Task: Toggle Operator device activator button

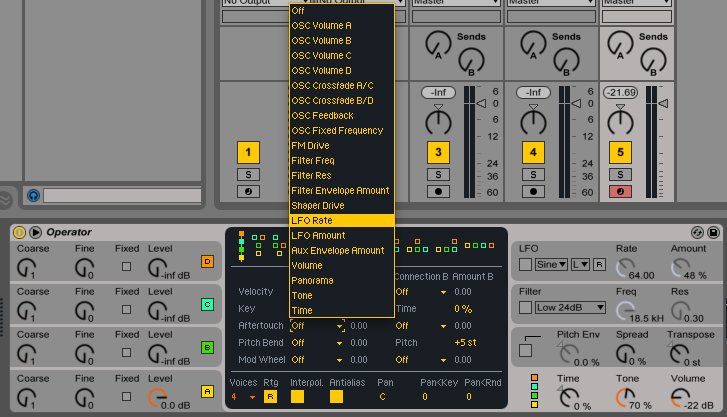Action: pyautogui.click(x=19, y=232)
